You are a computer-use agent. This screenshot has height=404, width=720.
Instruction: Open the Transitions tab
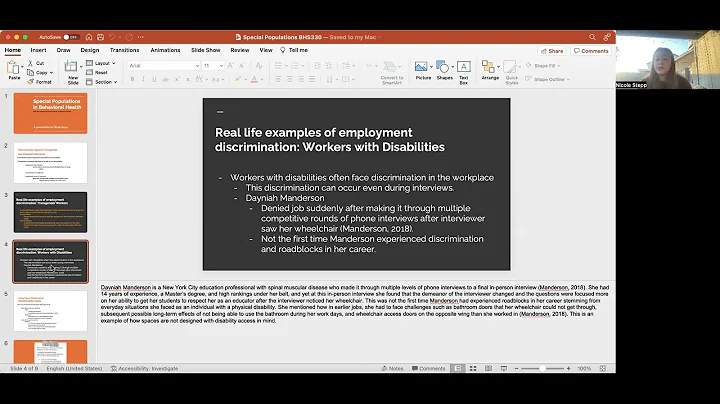(124, 50)
